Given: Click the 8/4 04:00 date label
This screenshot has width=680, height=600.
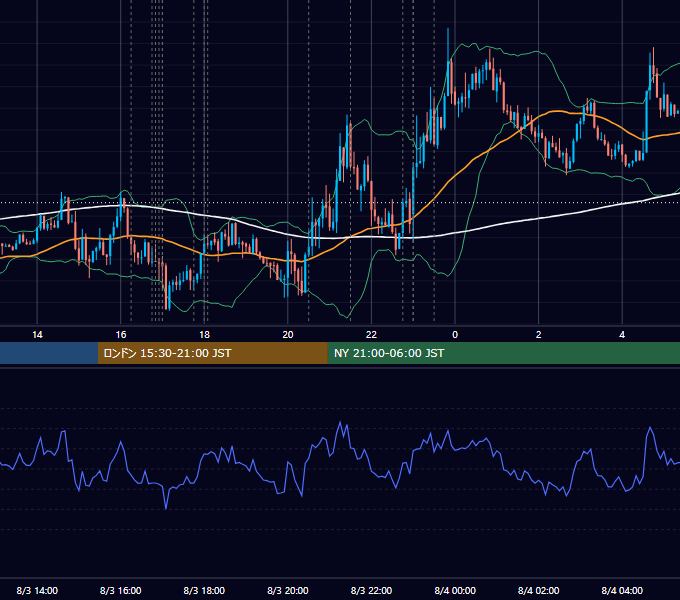Looking at the screenshot, I should [x=622, y=590].
